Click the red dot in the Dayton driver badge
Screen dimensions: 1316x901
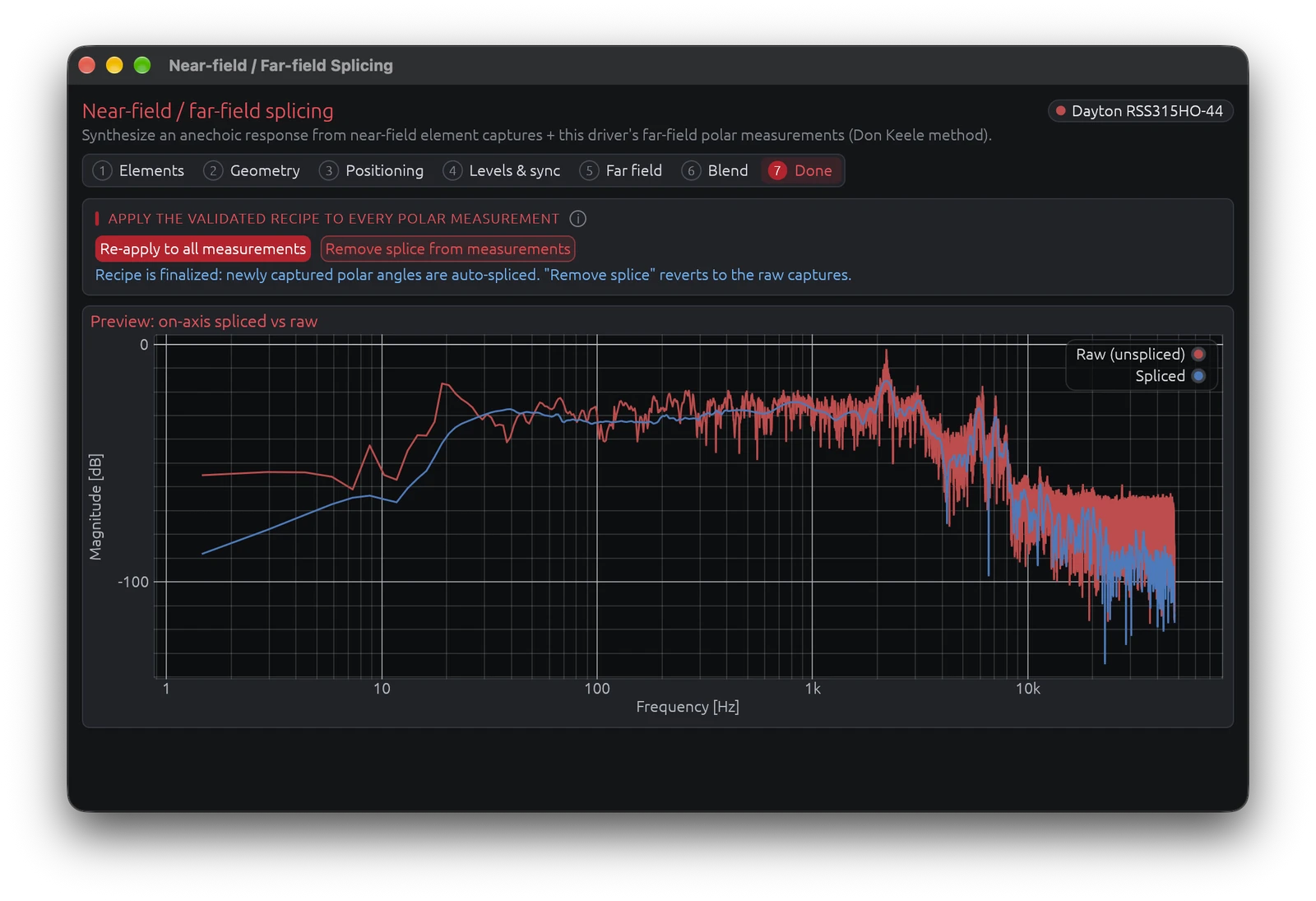coord(1061,111)
